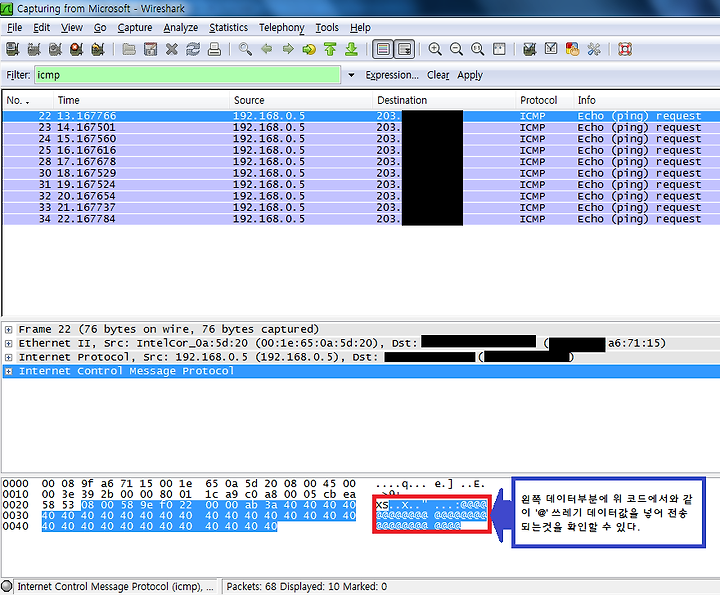Reload the capture file icon

click(x=193, y=49)
